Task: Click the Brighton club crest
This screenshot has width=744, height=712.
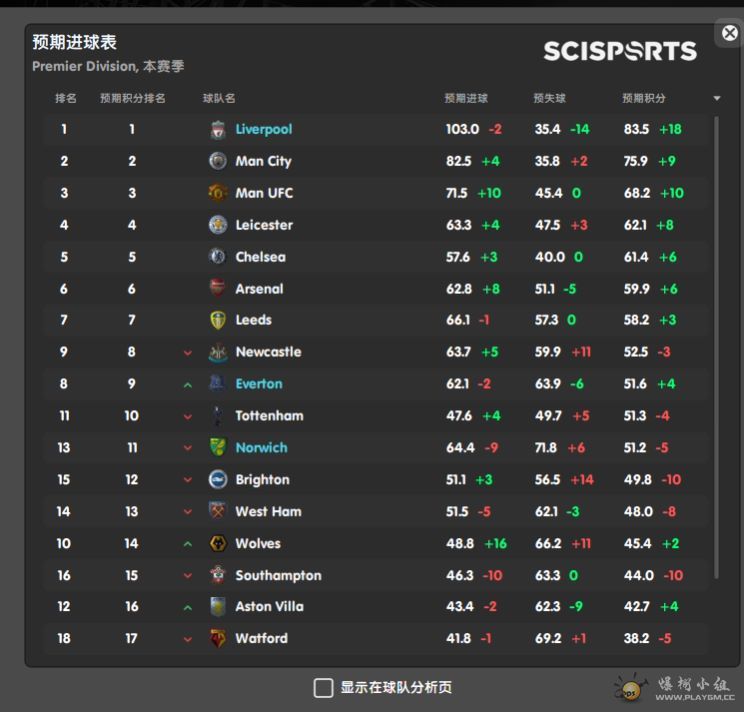Action: coord(218,480)
